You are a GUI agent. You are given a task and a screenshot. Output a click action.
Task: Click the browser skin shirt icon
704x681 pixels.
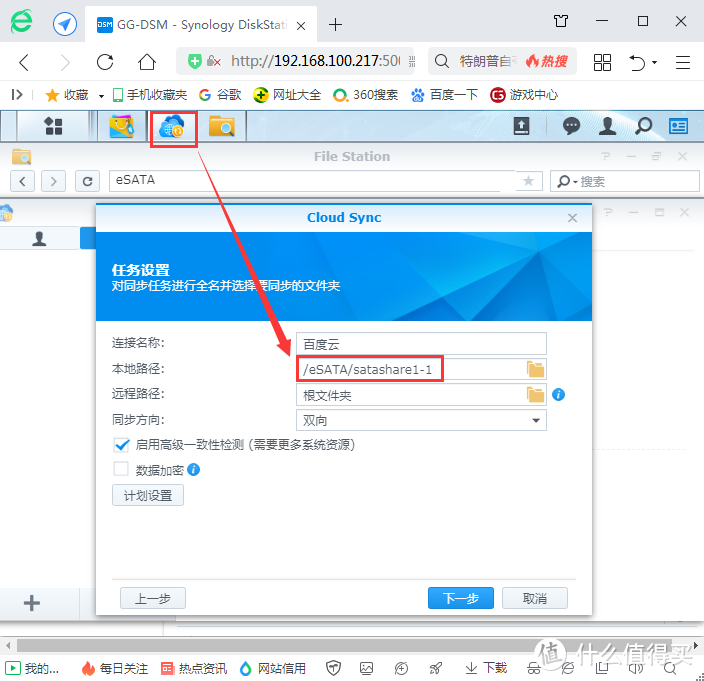pyautogui.click(x=561, y=21)
